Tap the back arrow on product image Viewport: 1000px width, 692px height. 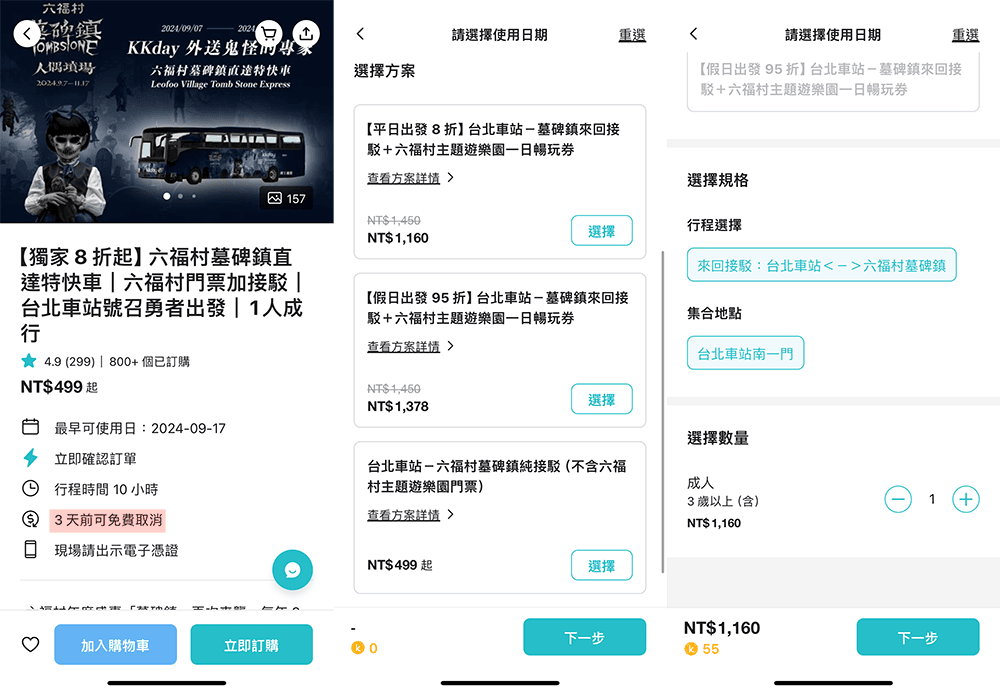[27, 33]
